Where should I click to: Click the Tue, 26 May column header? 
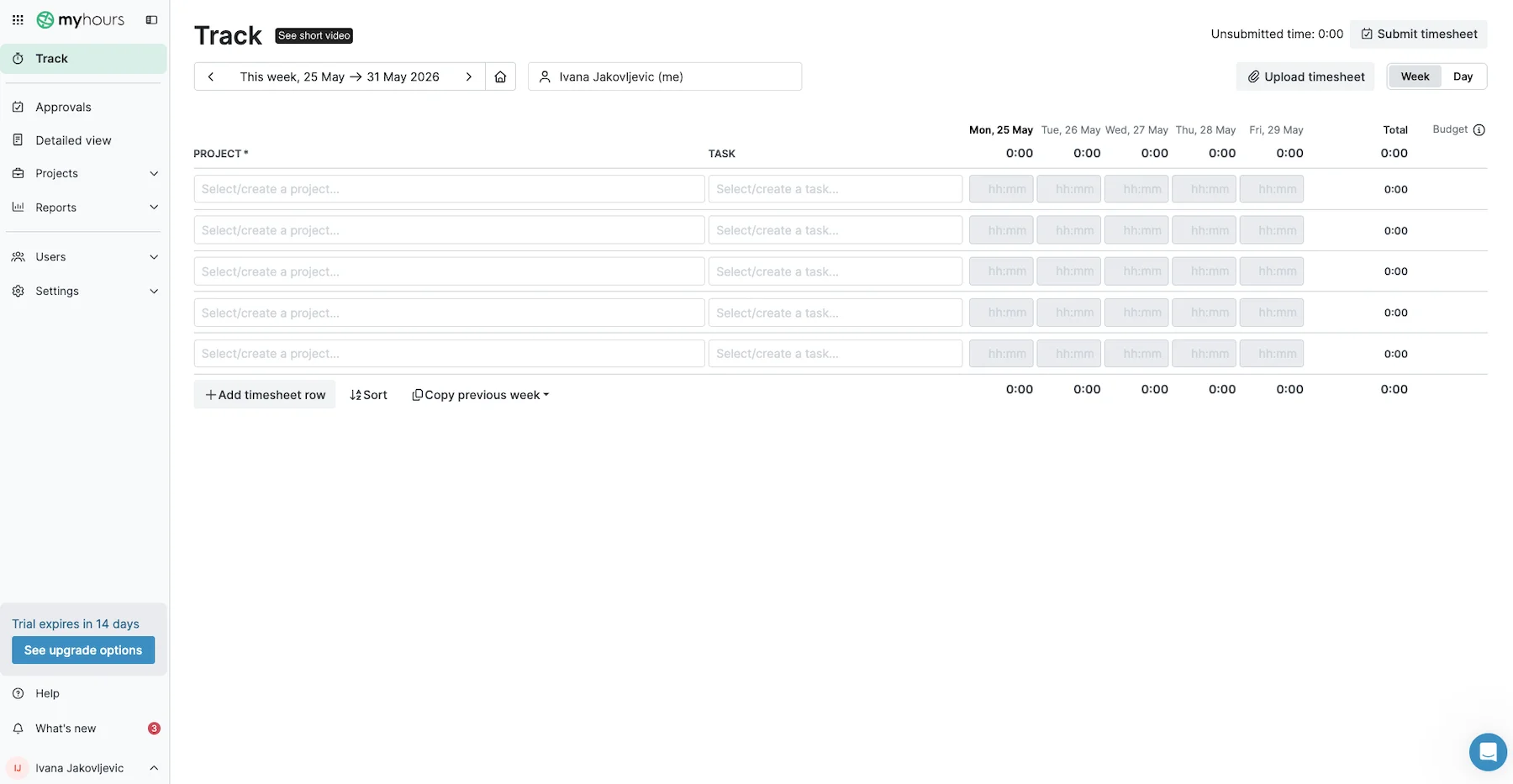[x=1071, y=130]
